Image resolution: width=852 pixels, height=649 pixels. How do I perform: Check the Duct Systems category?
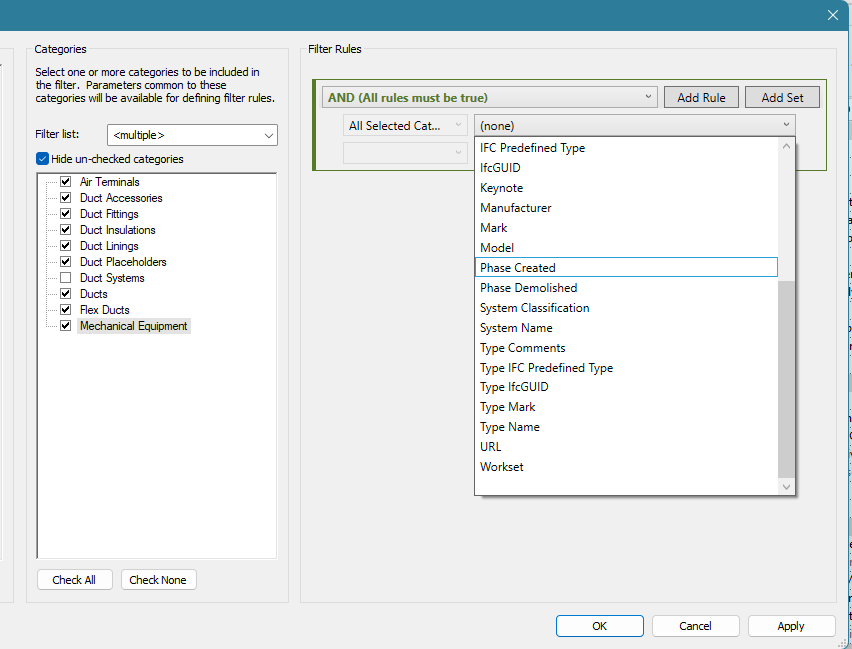coord(66,277)
